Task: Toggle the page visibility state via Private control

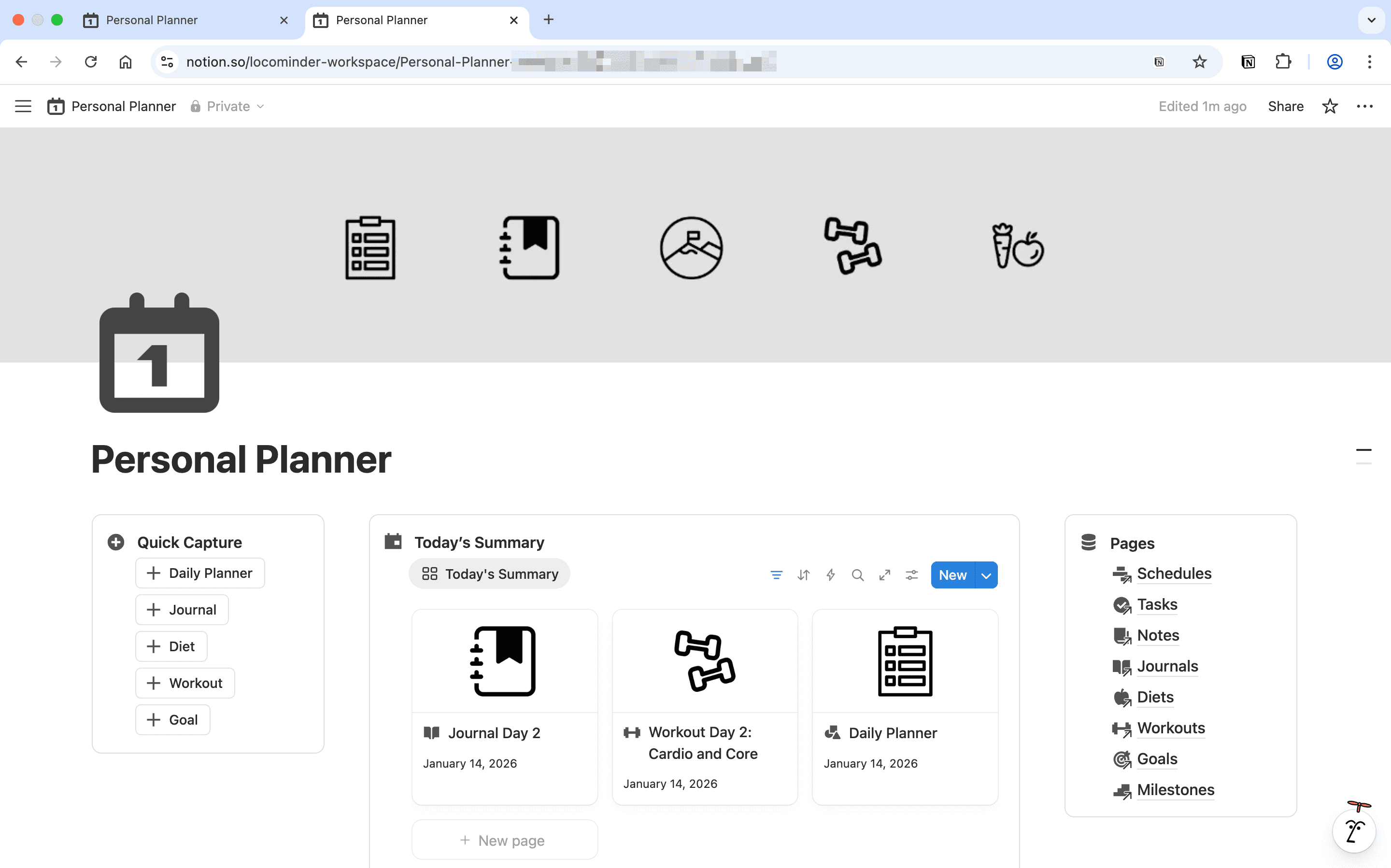Action: (x=227, y=106)
